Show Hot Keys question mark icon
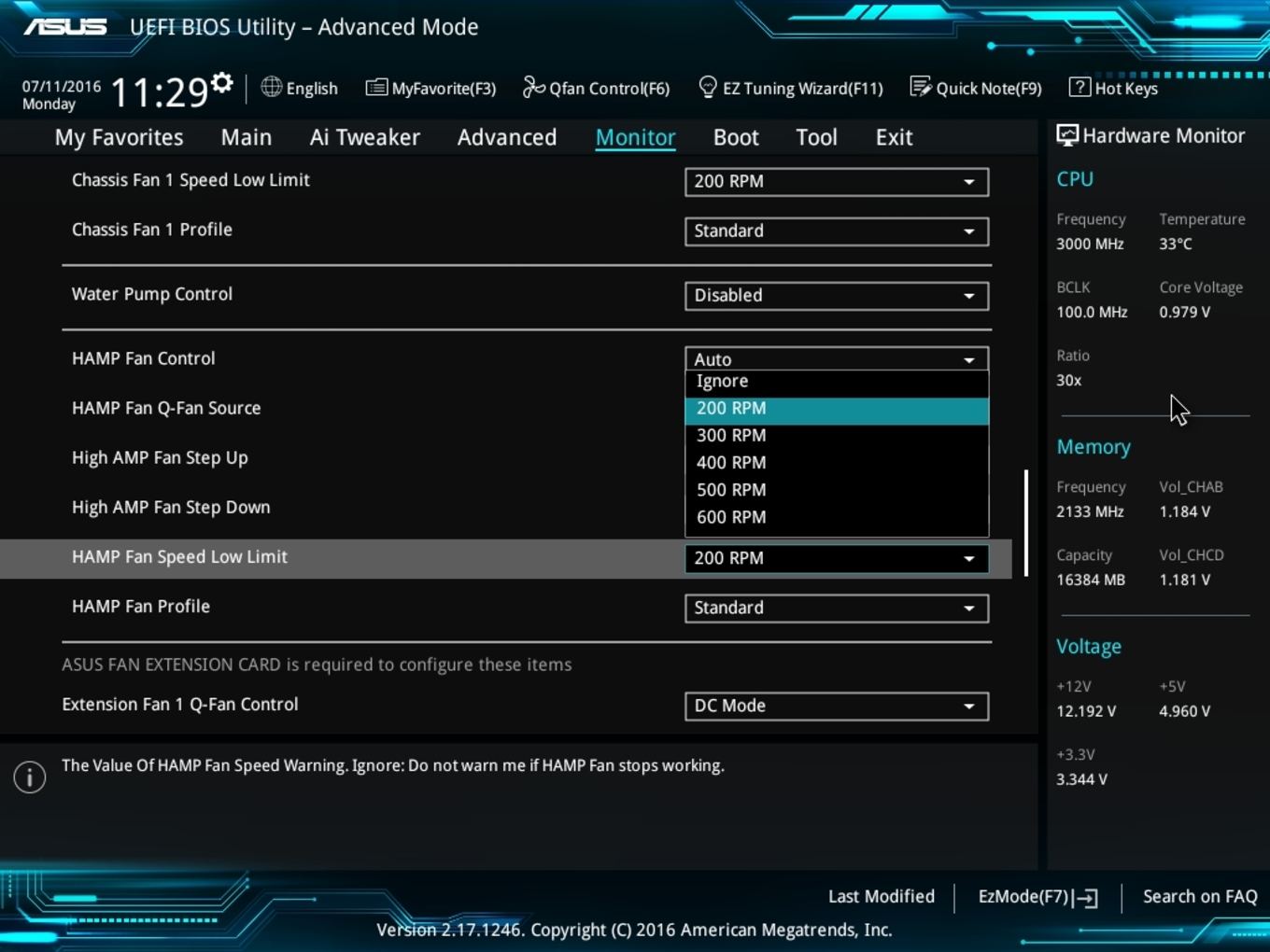Image resolution: width=1270 pixels, height=952 pixels. (x=1079, y=87)
